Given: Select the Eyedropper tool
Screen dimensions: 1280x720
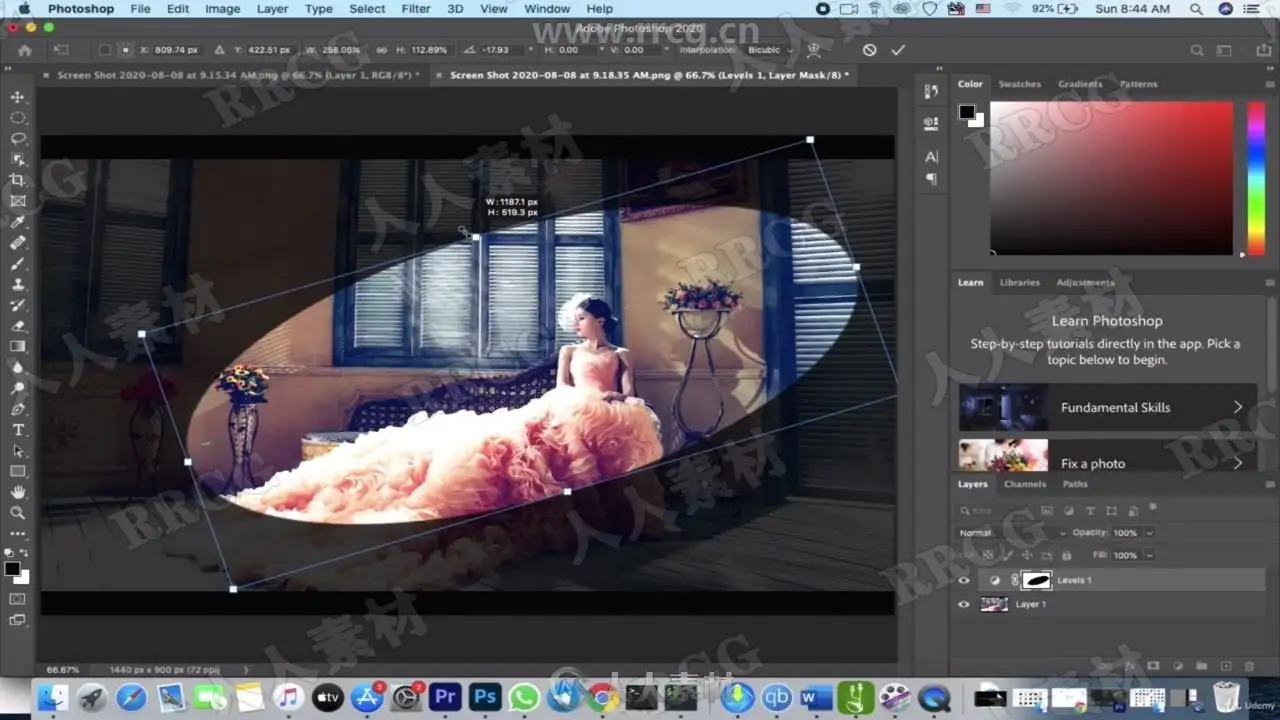Looking at the screenshot, I should click(x=18, y=222).
